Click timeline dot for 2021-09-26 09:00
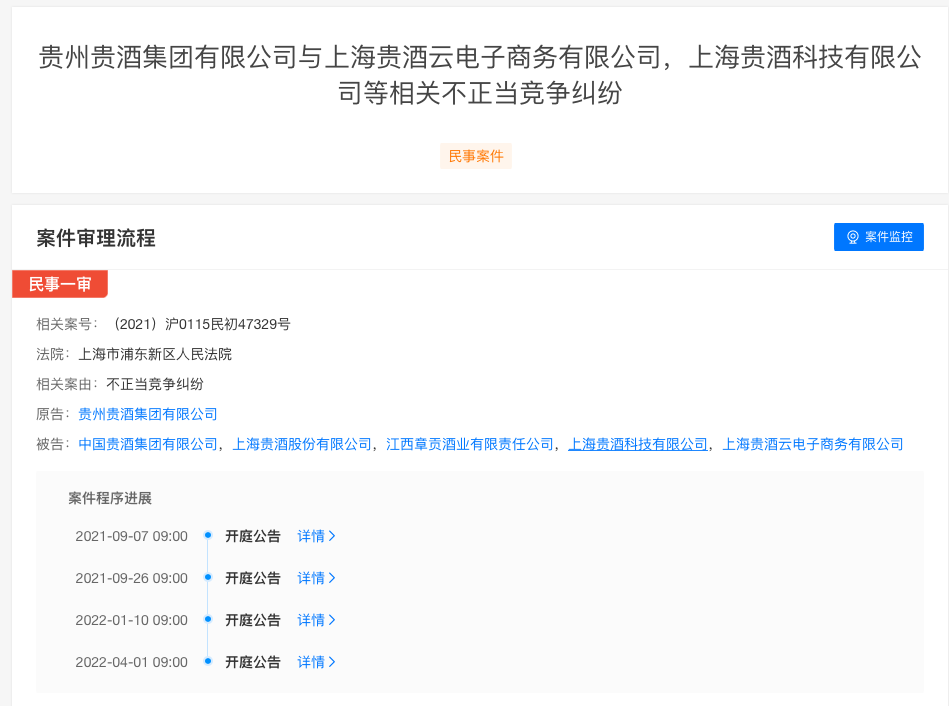 coord(208,578)
